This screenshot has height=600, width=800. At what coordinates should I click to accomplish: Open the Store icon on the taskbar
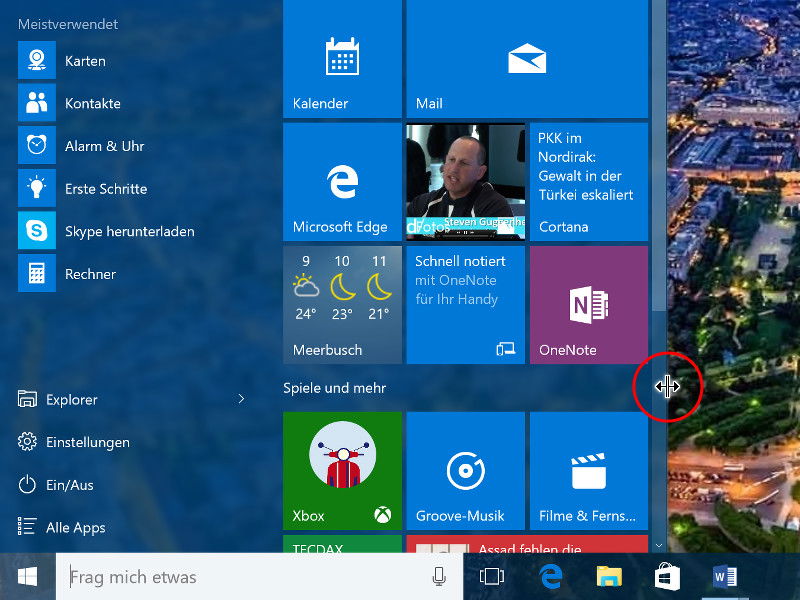[x=667, y=577]
